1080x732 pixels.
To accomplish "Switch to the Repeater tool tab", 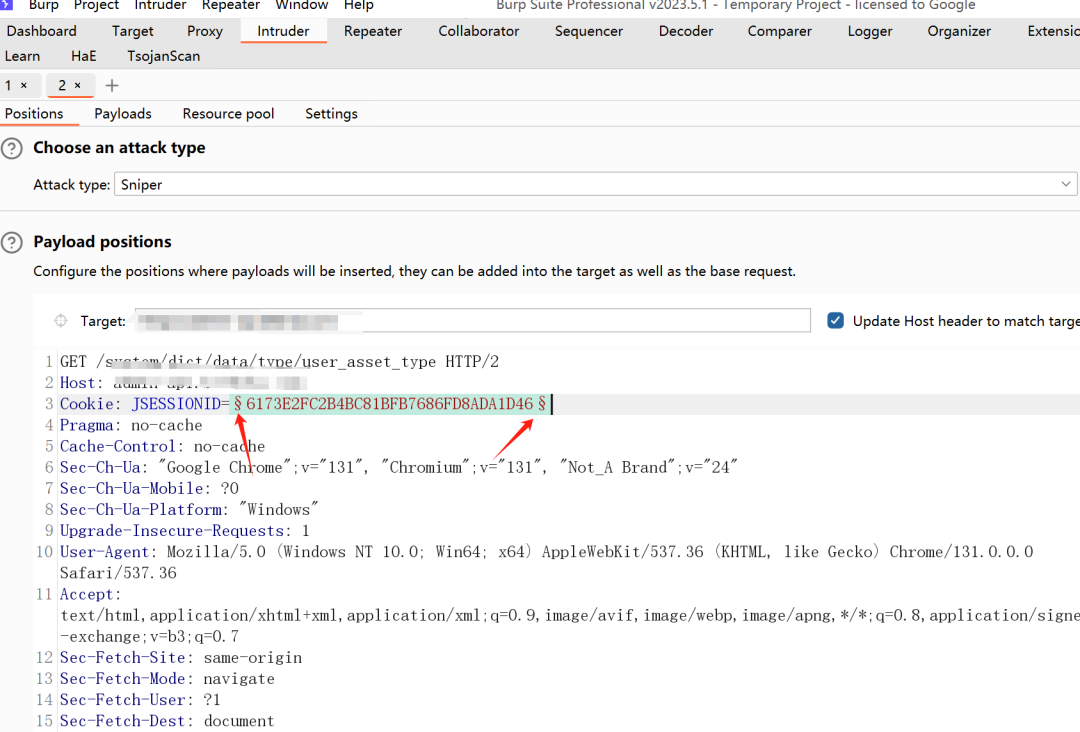I will pos(373,31).
